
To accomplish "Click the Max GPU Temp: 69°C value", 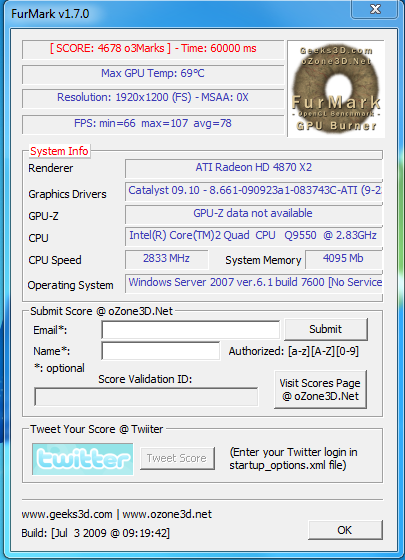I will 153,74.
